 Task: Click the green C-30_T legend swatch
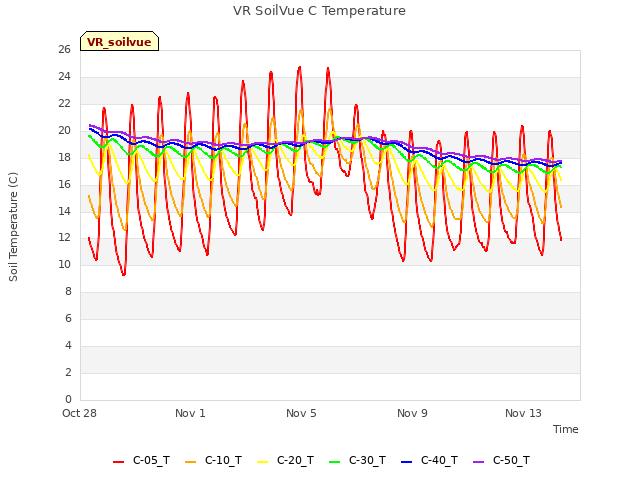coord(334,462)
